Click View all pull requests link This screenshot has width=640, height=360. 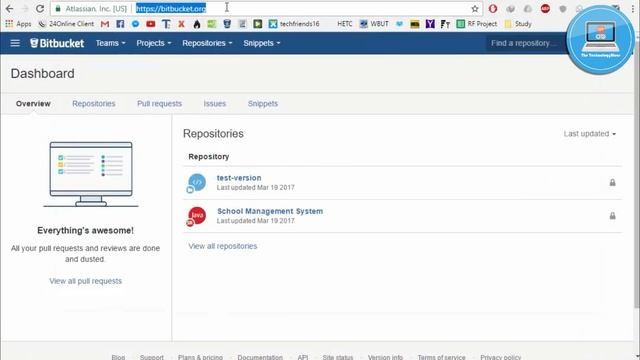coord(86,281)
